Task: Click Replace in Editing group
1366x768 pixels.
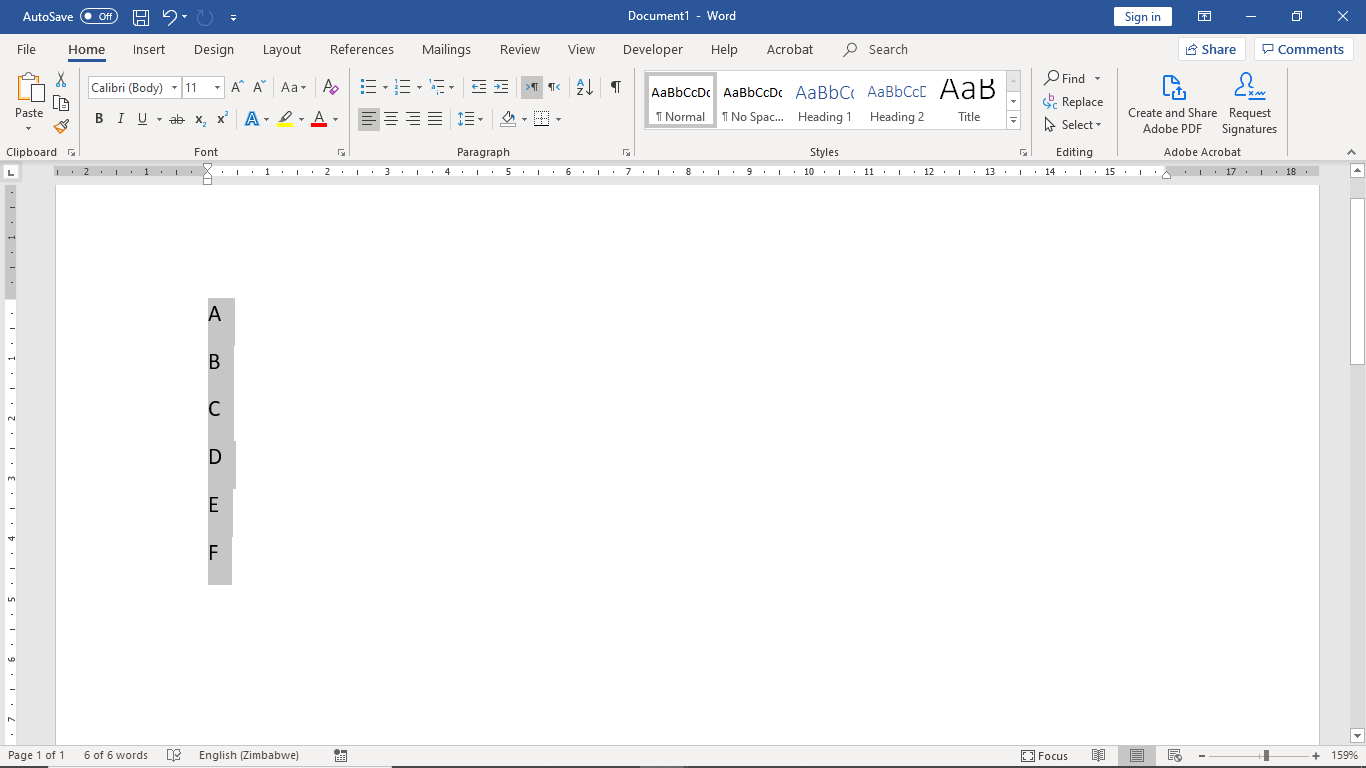Action: pos(1072,102)
